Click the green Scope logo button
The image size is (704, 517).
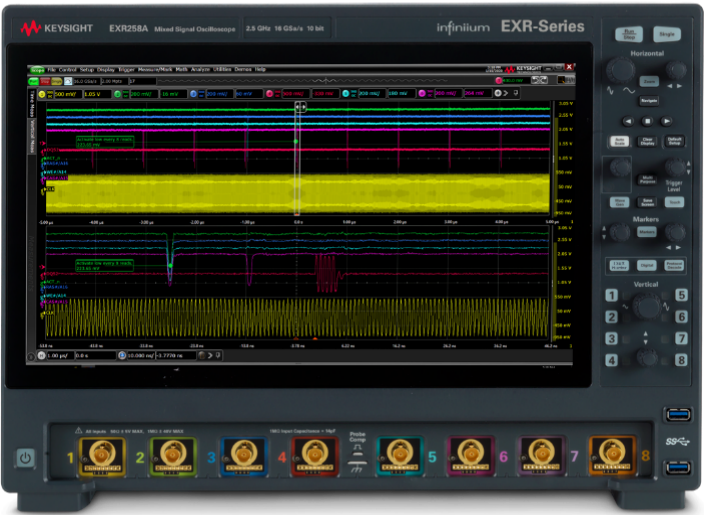(x=37, y=70)
